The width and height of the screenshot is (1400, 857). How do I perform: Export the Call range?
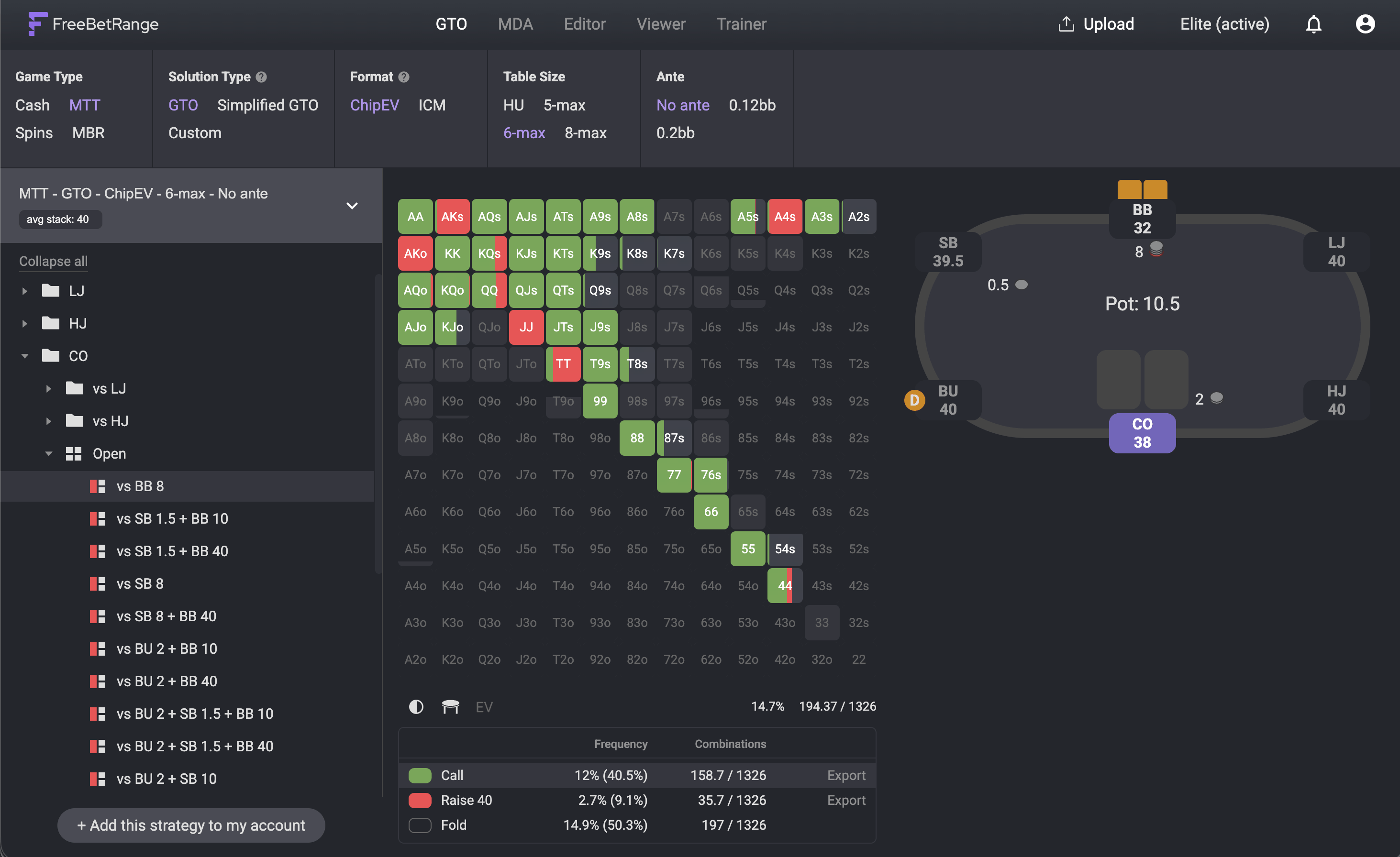[846, 775]
